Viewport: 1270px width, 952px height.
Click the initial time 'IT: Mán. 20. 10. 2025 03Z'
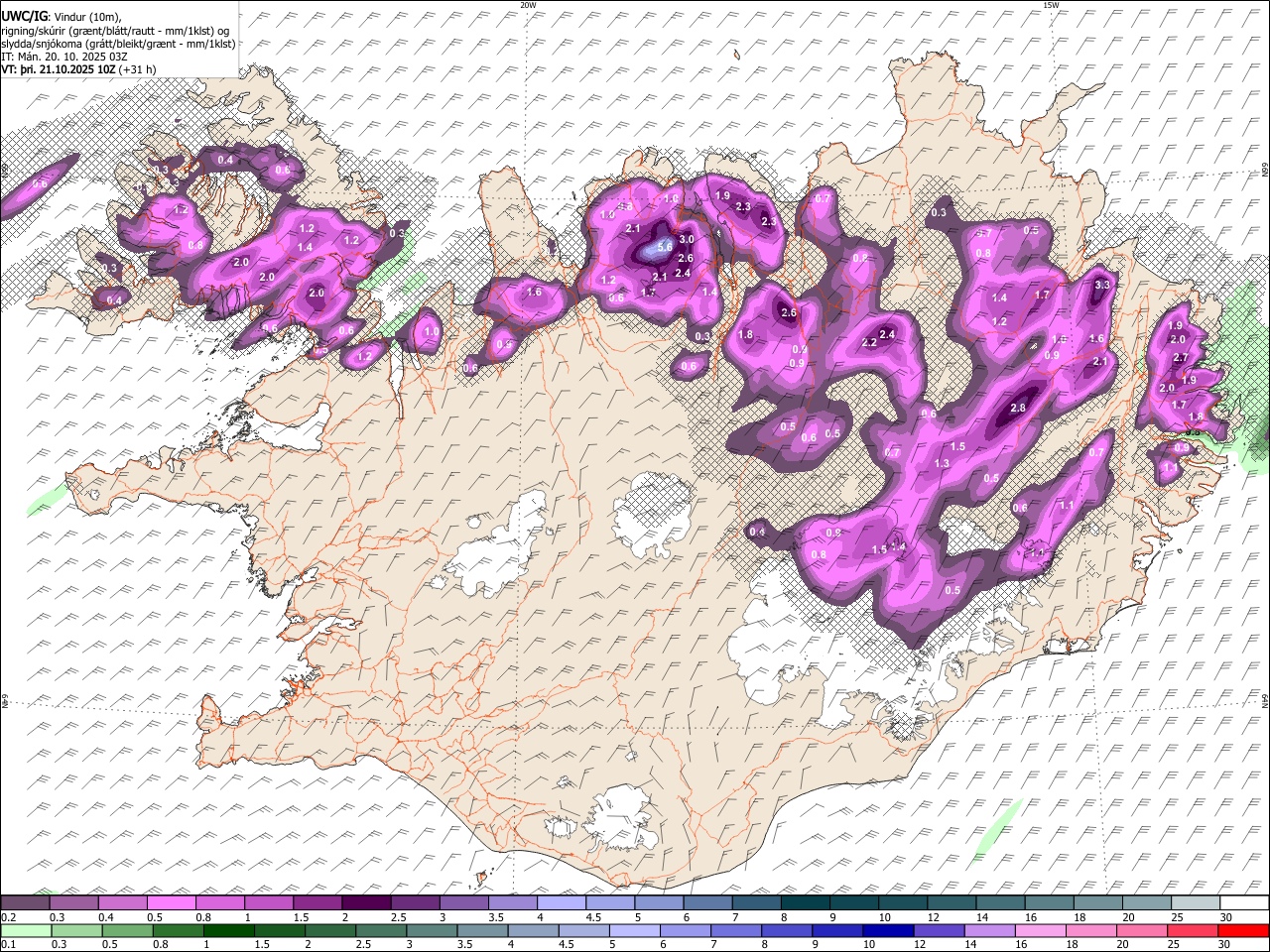click(x=63, y=57)
